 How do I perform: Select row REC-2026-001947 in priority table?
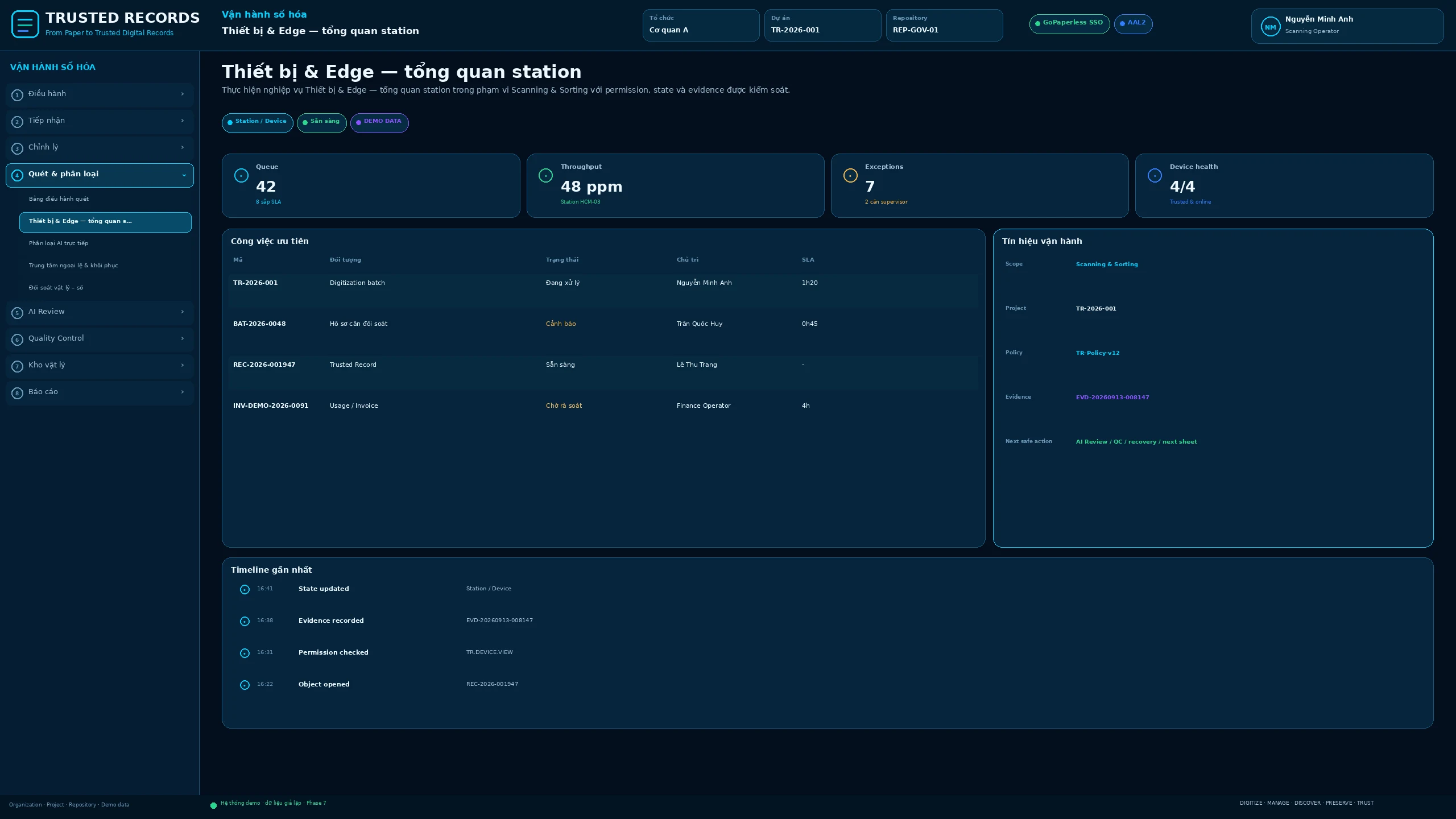[x=603, y=373]
